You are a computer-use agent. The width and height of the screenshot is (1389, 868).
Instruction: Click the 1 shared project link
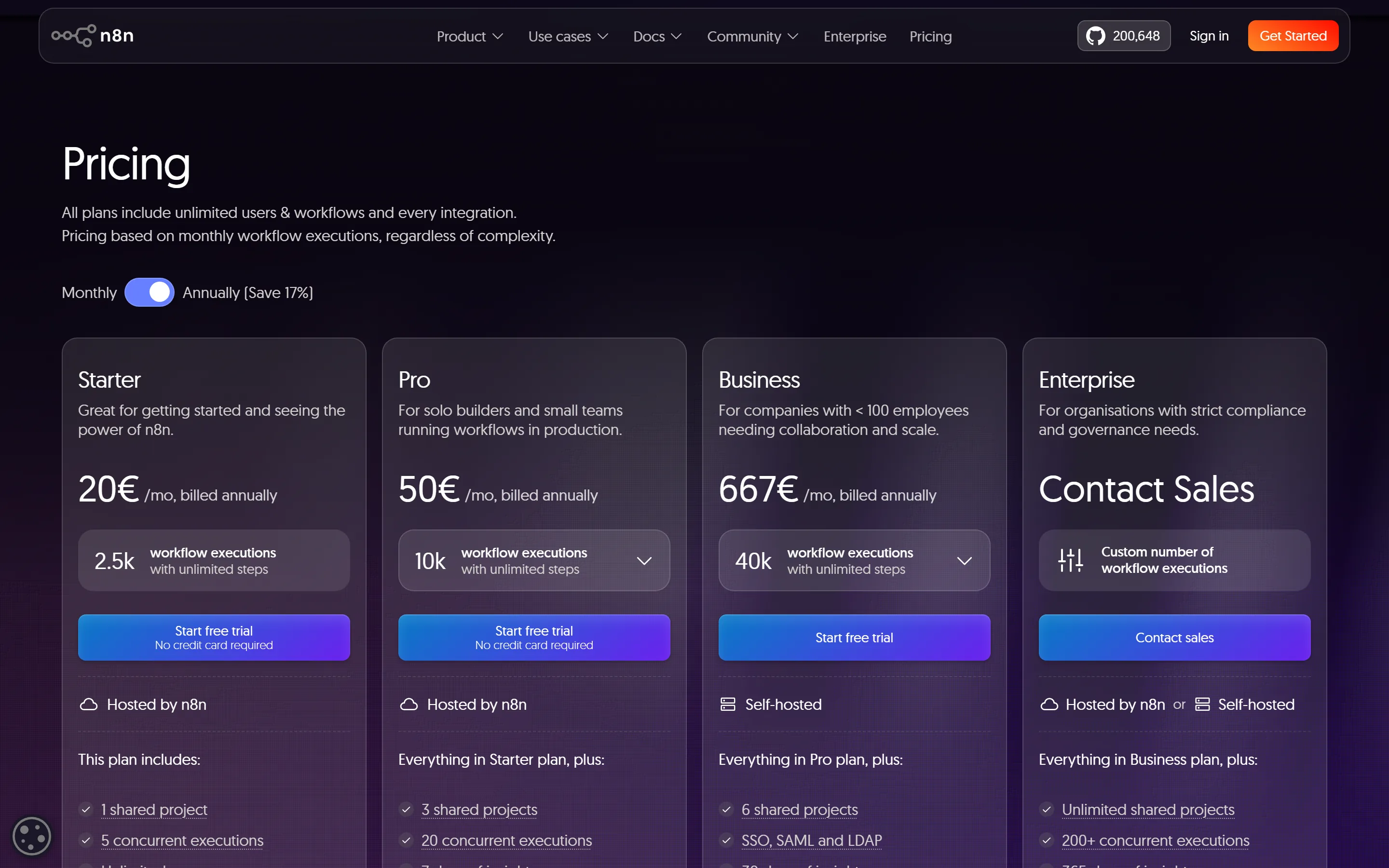click(x=154, y=810)
